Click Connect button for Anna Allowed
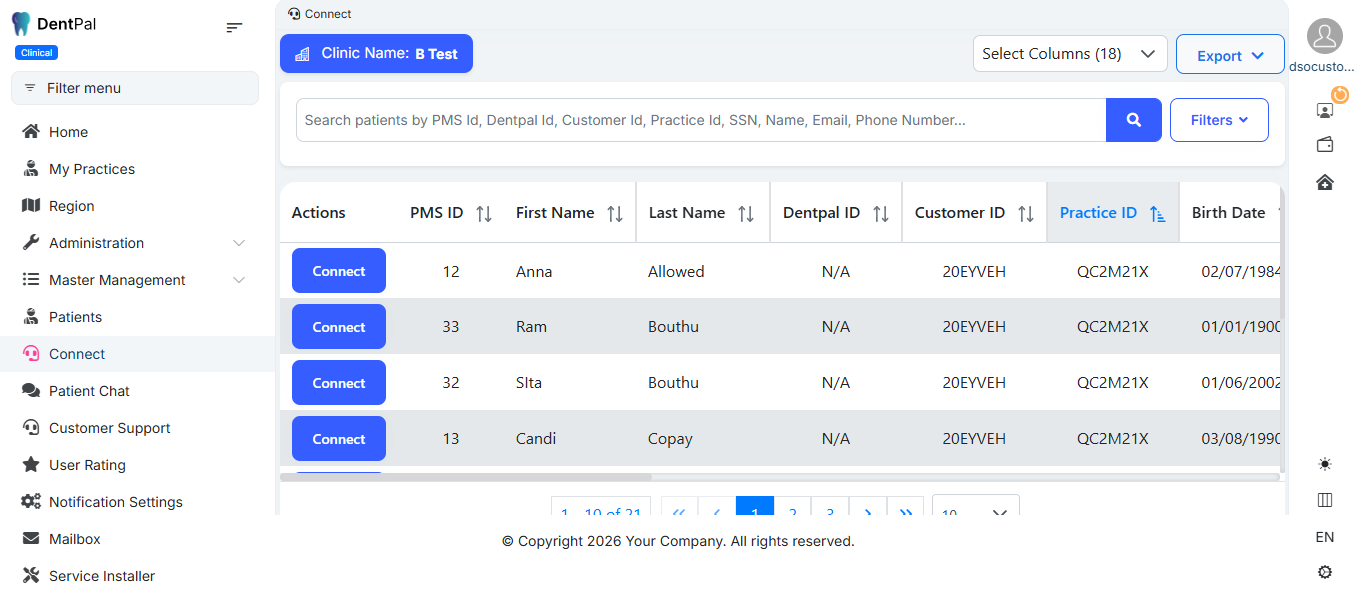1361x599 pixels. tap(338, 271)
